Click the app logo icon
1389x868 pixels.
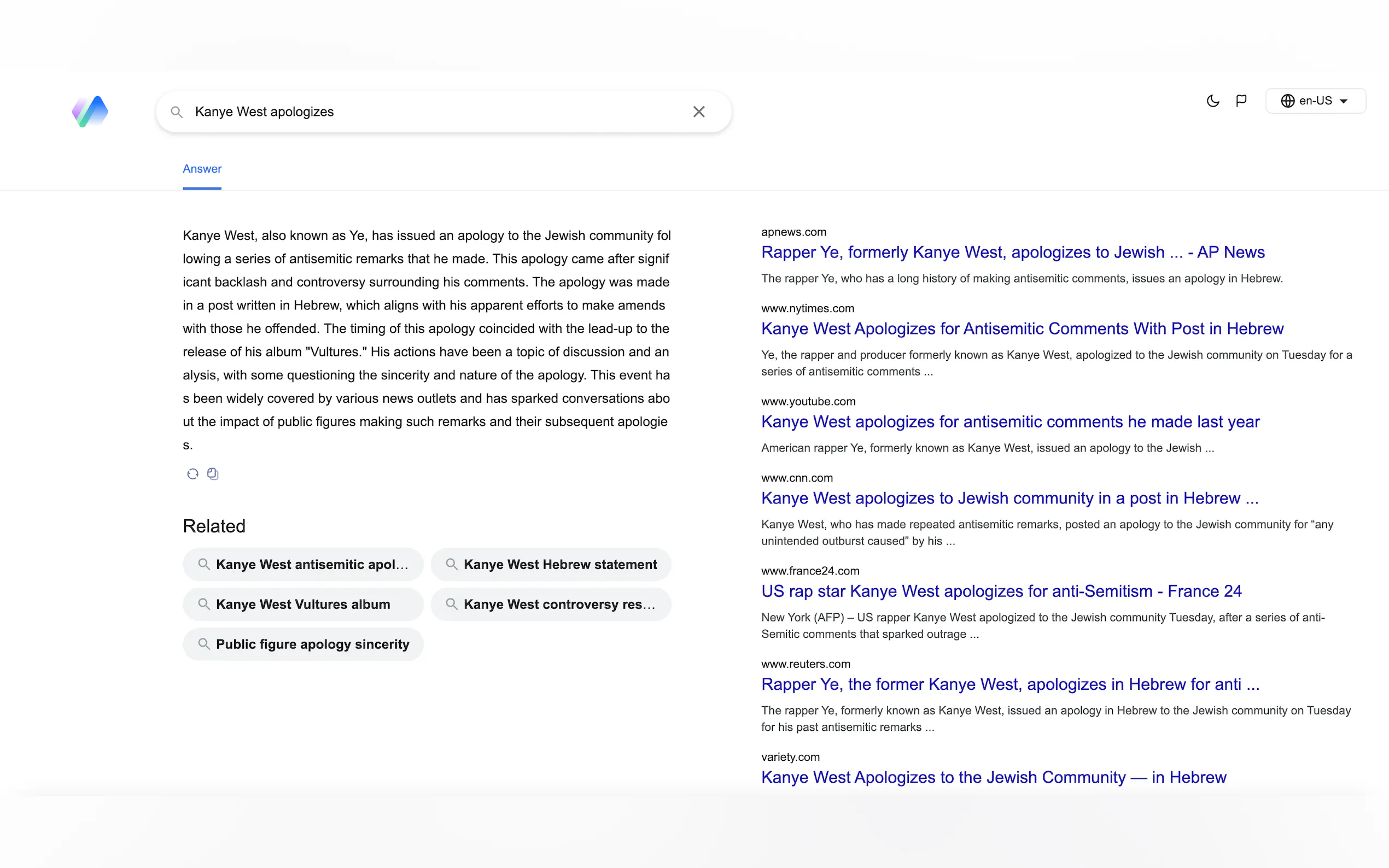click(90, 112)
